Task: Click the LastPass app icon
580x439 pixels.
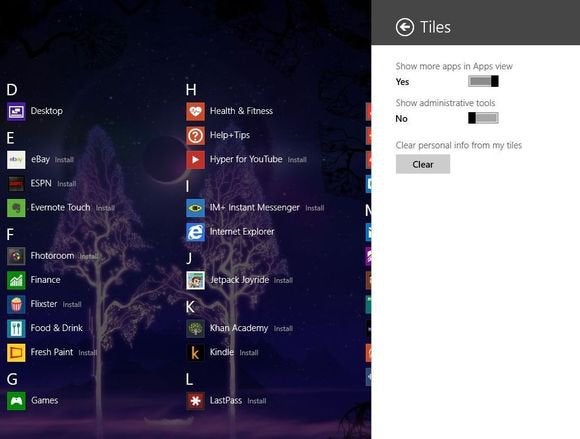Action: coord(195,401)
